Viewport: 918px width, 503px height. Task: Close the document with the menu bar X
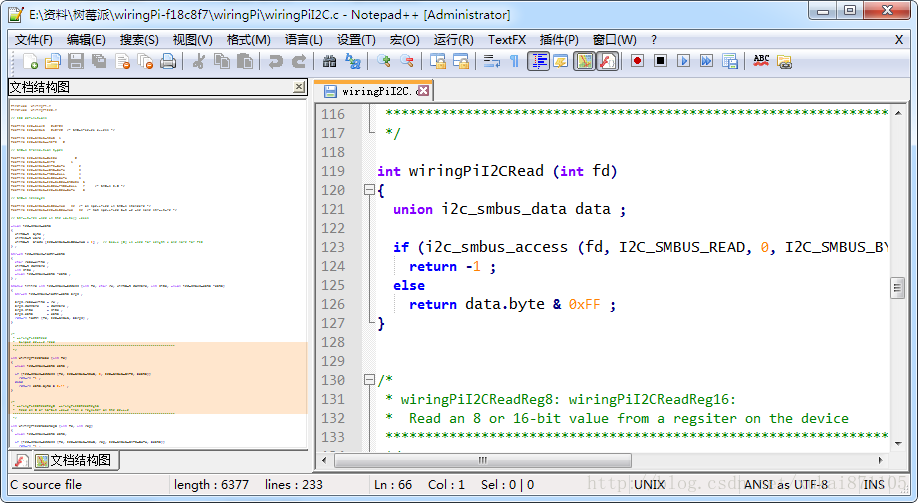[x=899, y=39]
